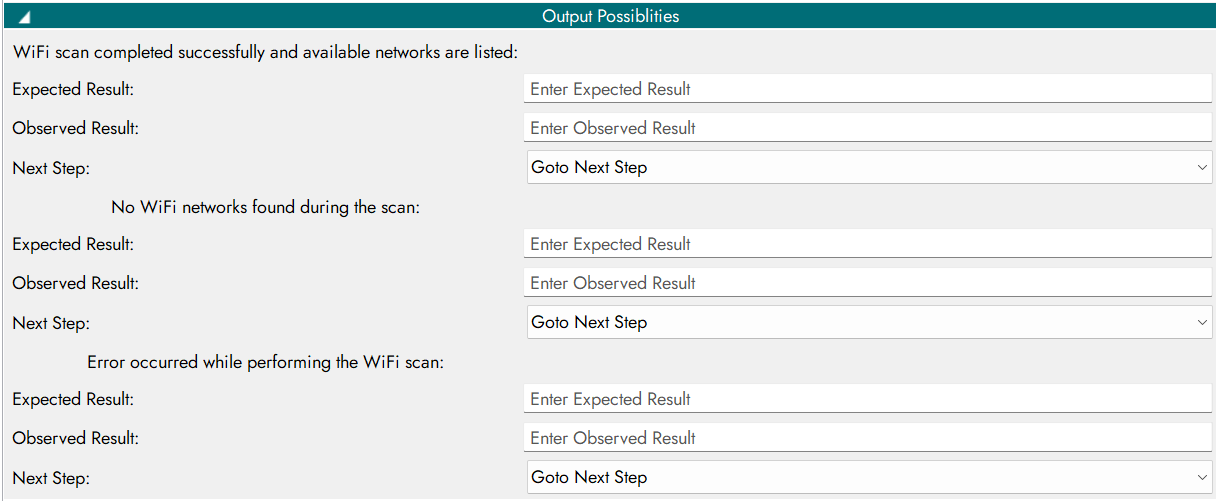Viewport: 1217px width, 501px height.
Task: Click the first 'Observed Result:' label
Action: point(75,128)
